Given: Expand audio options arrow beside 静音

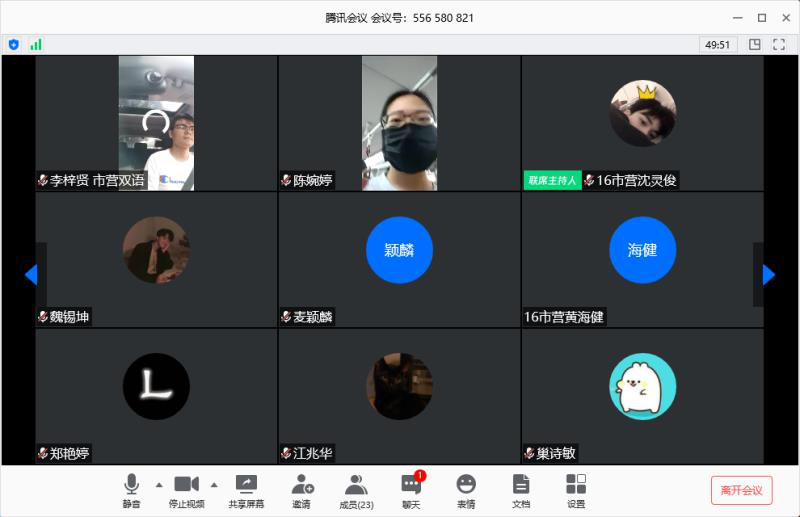Looking at the screenshot, I should [158, 484].
